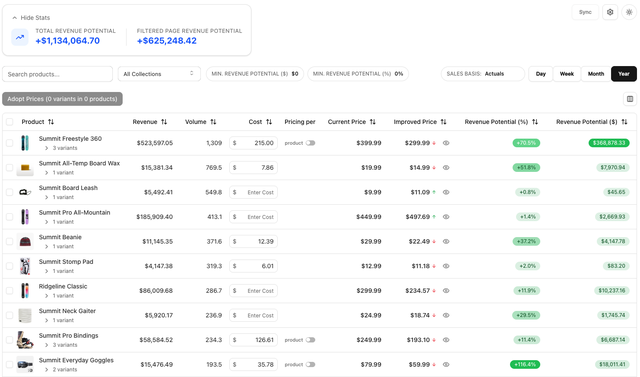Expand 1 variant under Summit Pro All-Mountain
The image size is (640, 377).
60,222
